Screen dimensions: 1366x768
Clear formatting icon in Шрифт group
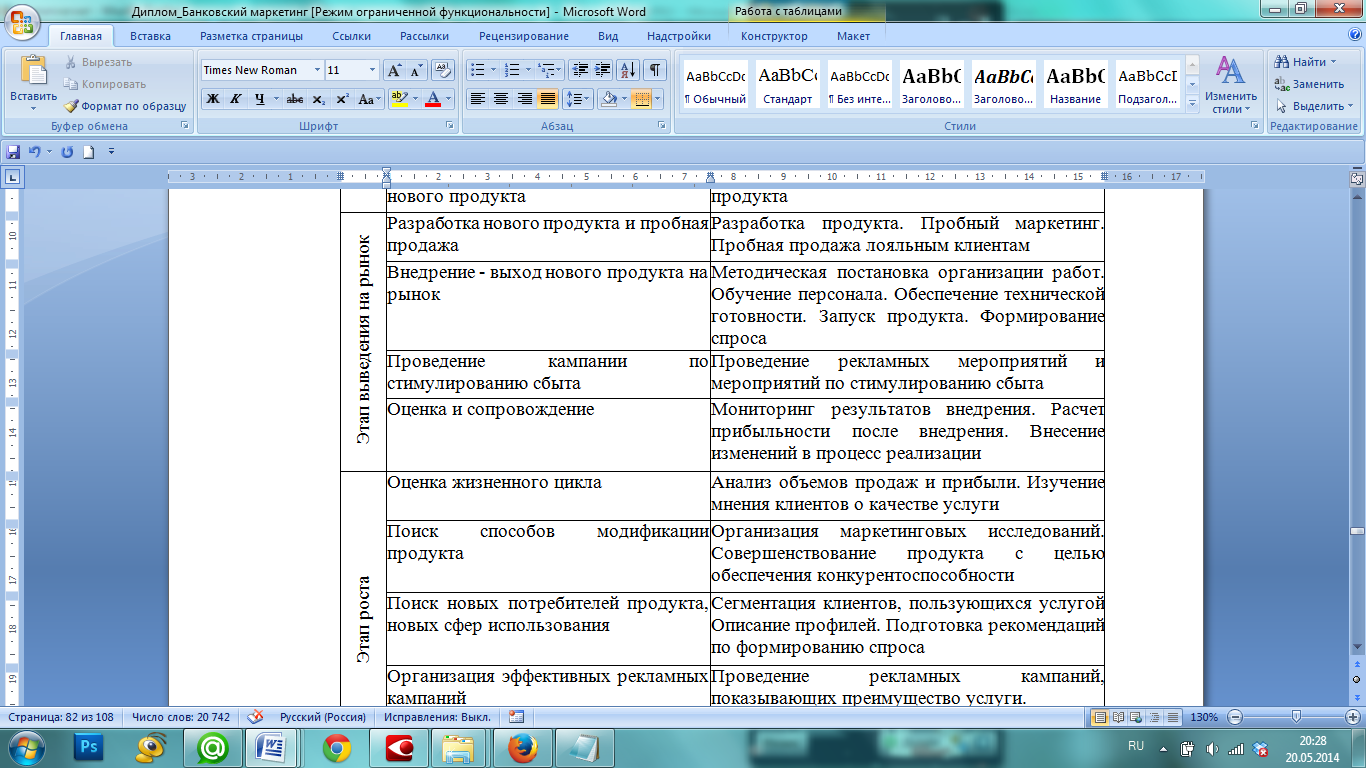[x=442, y=70]
